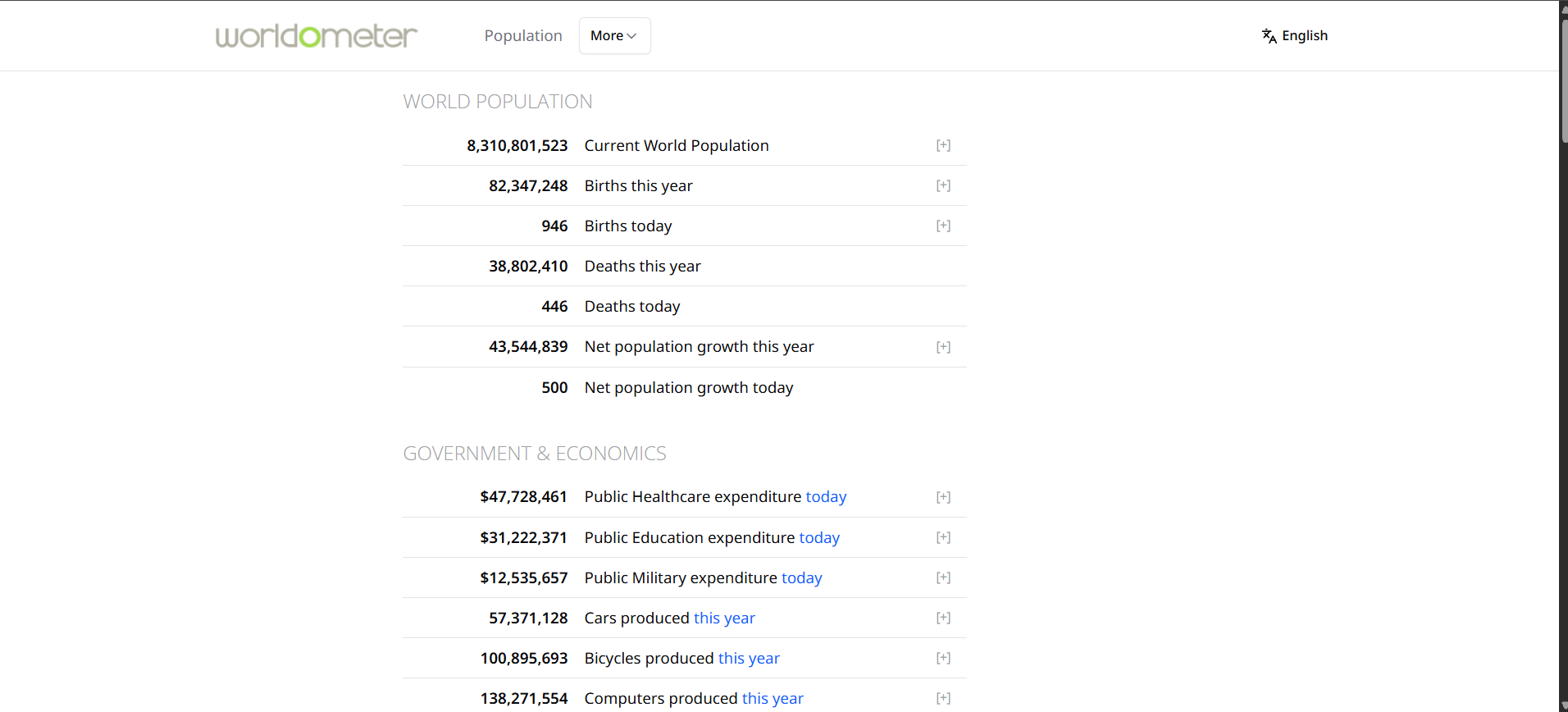Click the GOVERNMENT & ECONOMICS heading

(535, 454)
